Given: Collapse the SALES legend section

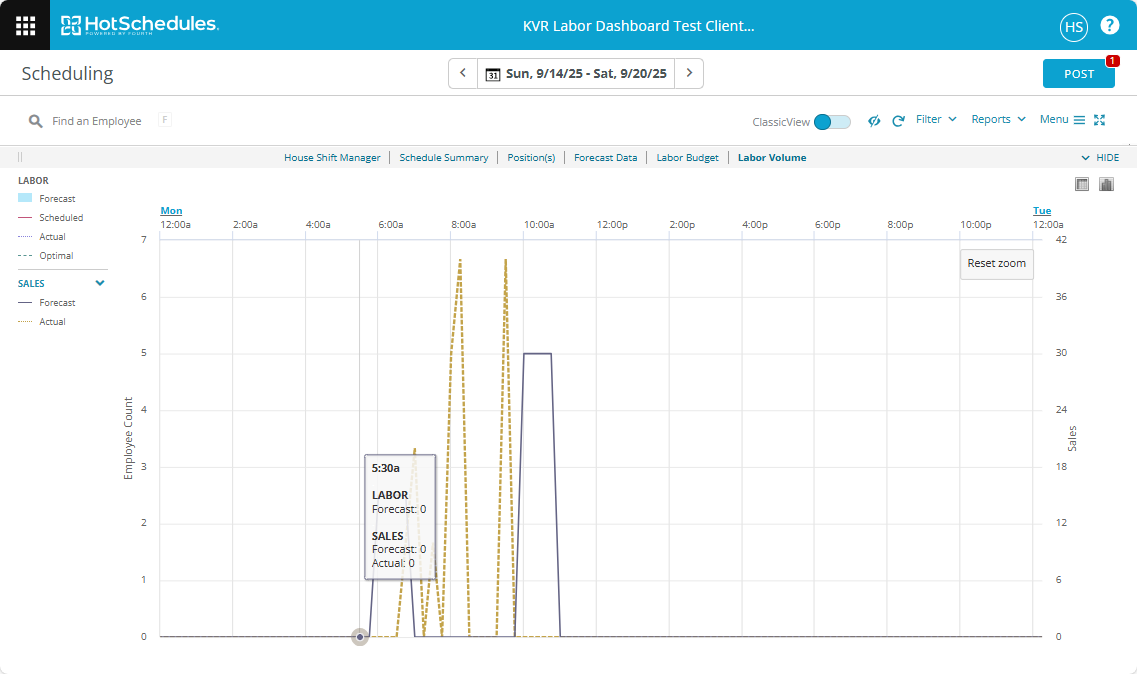Looking at the screenshot, I should tap(99, 283).
